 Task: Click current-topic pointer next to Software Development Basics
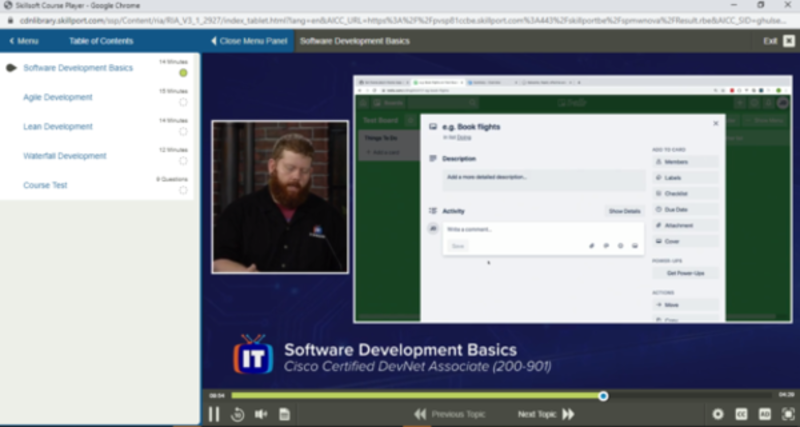pyautogui.click(x=11, y=68)
